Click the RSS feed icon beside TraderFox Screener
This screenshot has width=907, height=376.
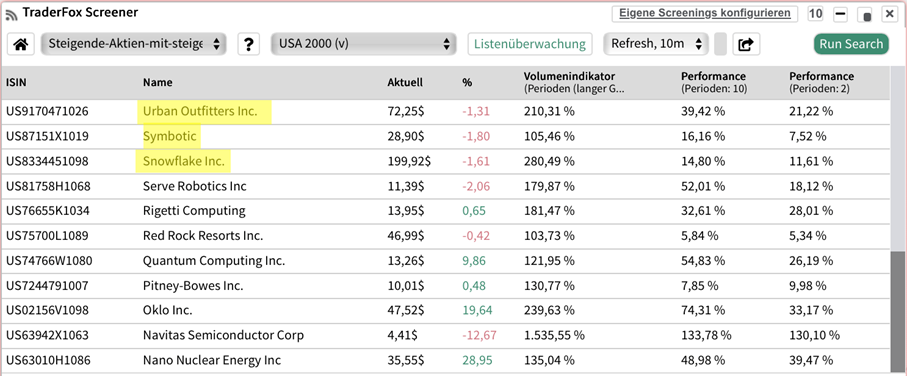(x=12, y=13)
